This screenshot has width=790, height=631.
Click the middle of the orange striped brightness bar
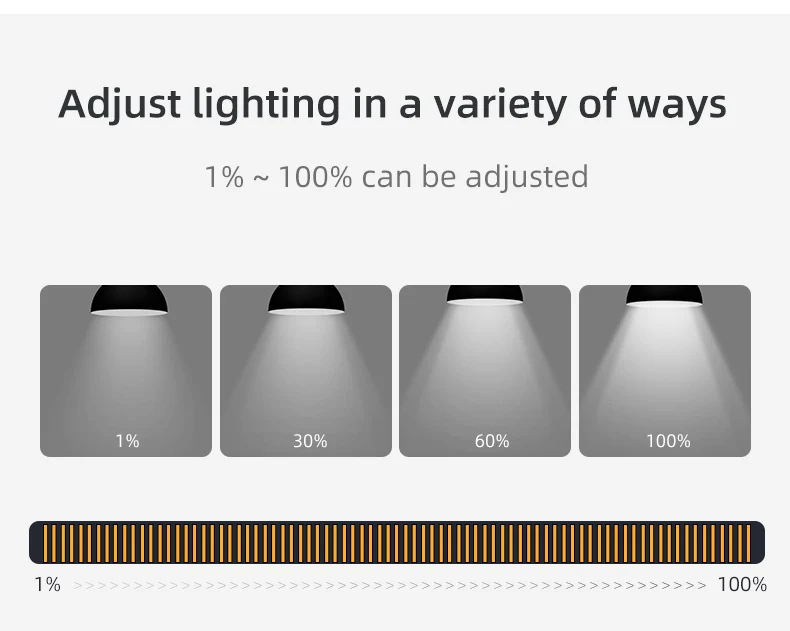pyautogui.click(x=397, y=541)
